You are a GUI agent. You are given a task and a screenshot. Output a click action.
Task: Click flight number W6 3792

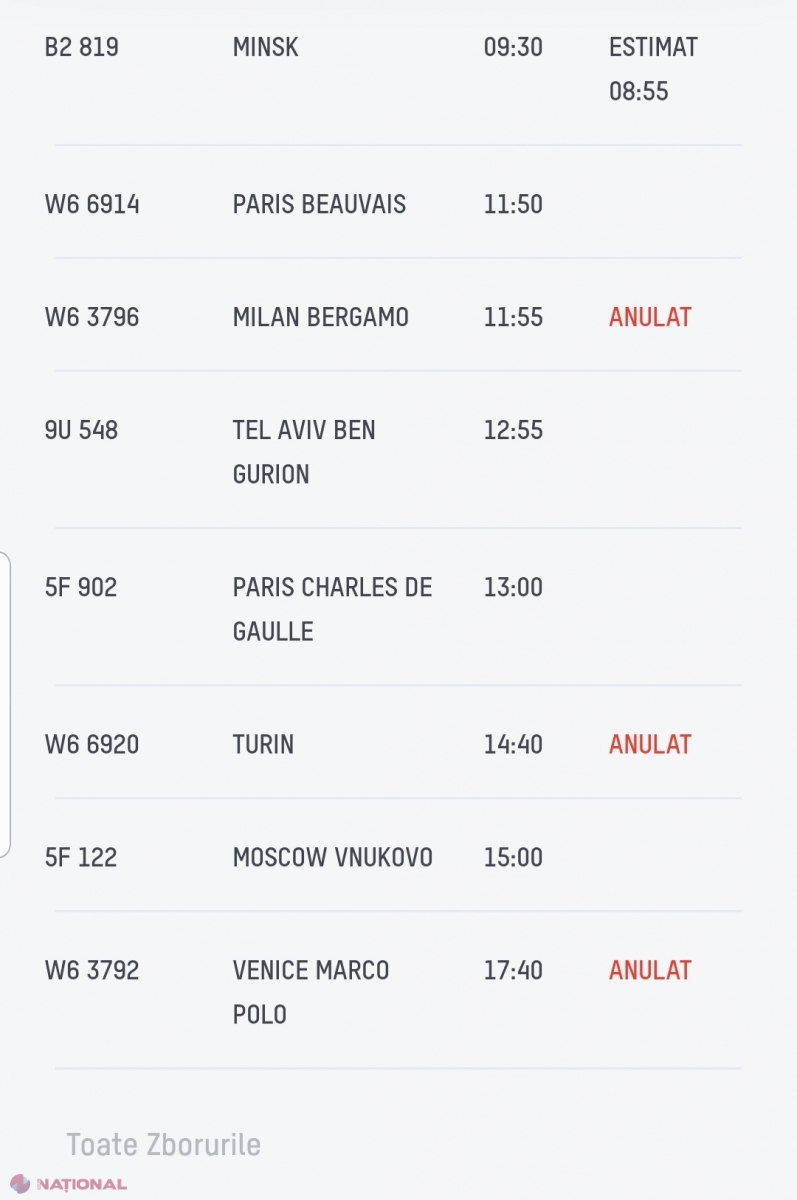[92, 970]
